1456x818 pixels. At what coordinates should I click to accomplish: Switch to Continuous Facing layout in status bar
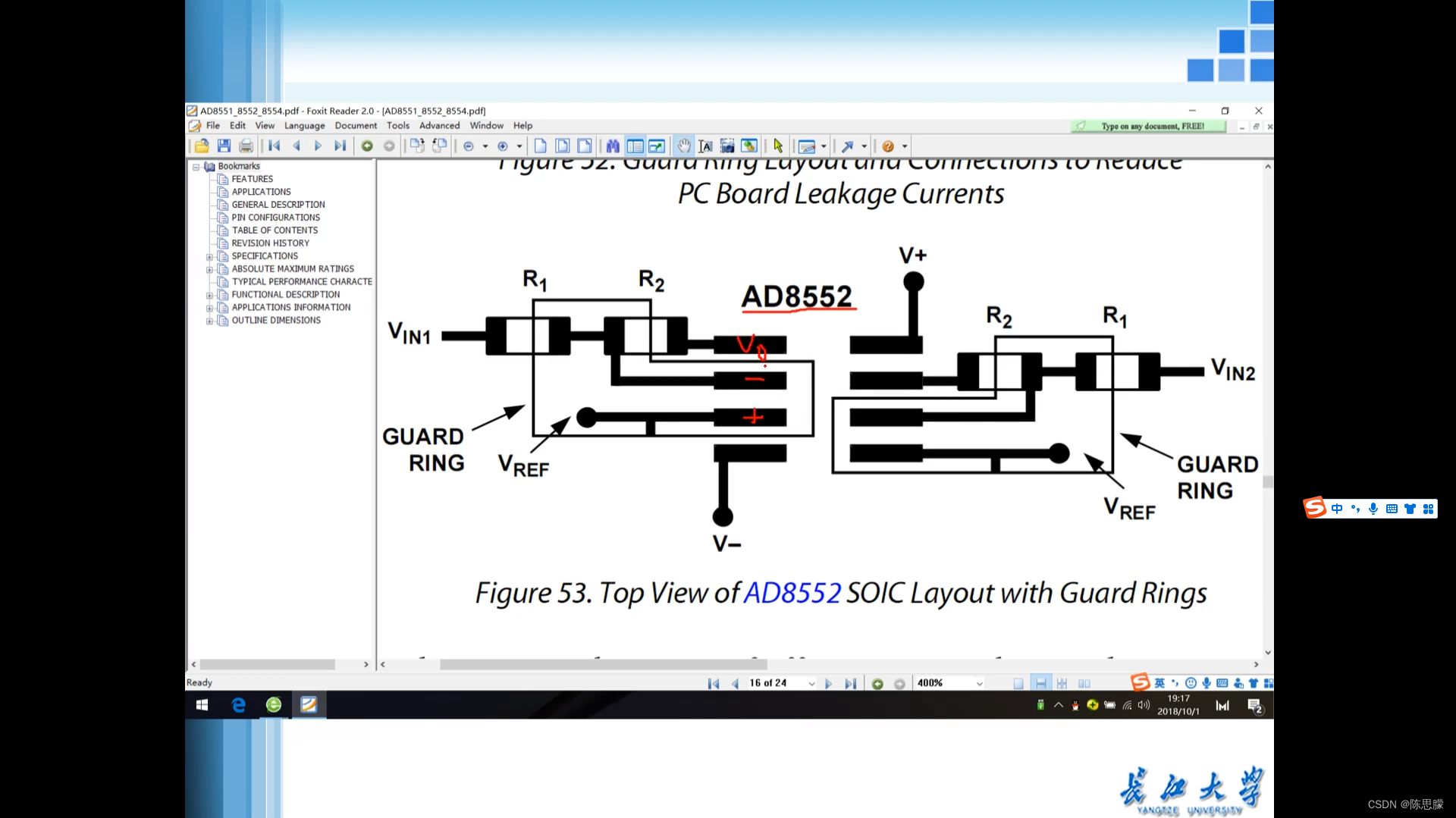click(x=1062, y=683)
